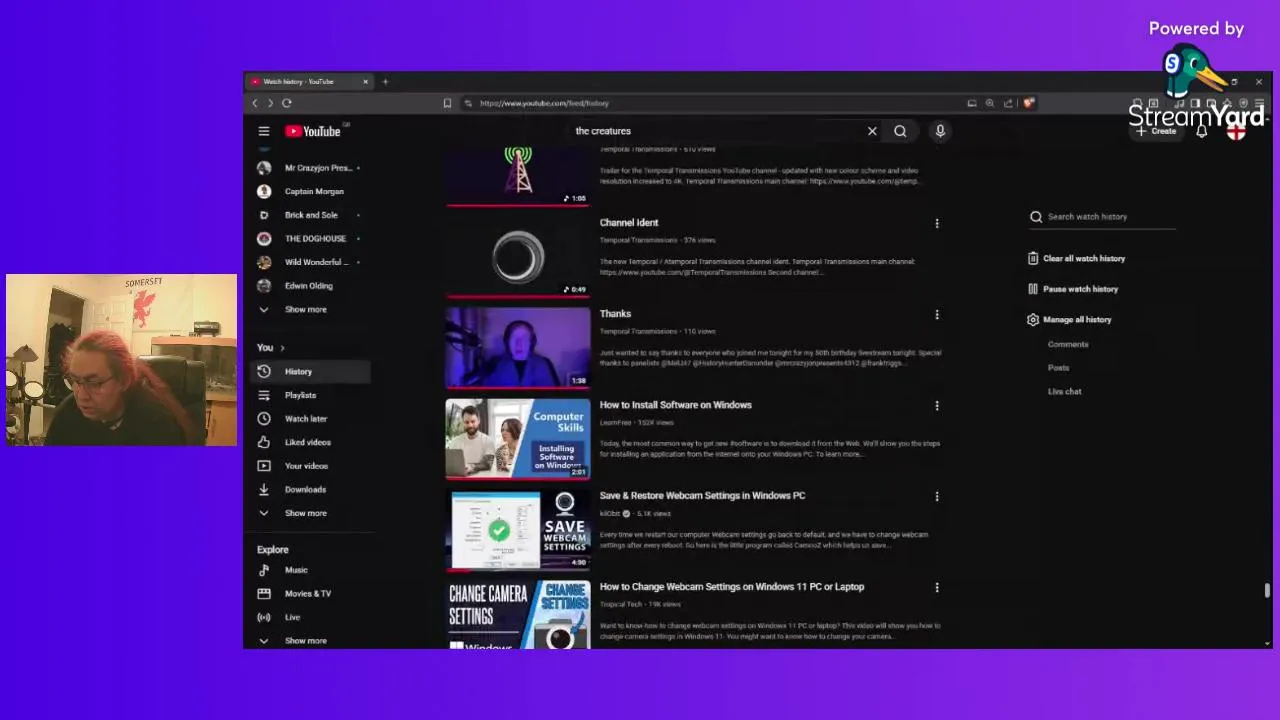Open Liked videos in the sidebar

tap(309, 442)
